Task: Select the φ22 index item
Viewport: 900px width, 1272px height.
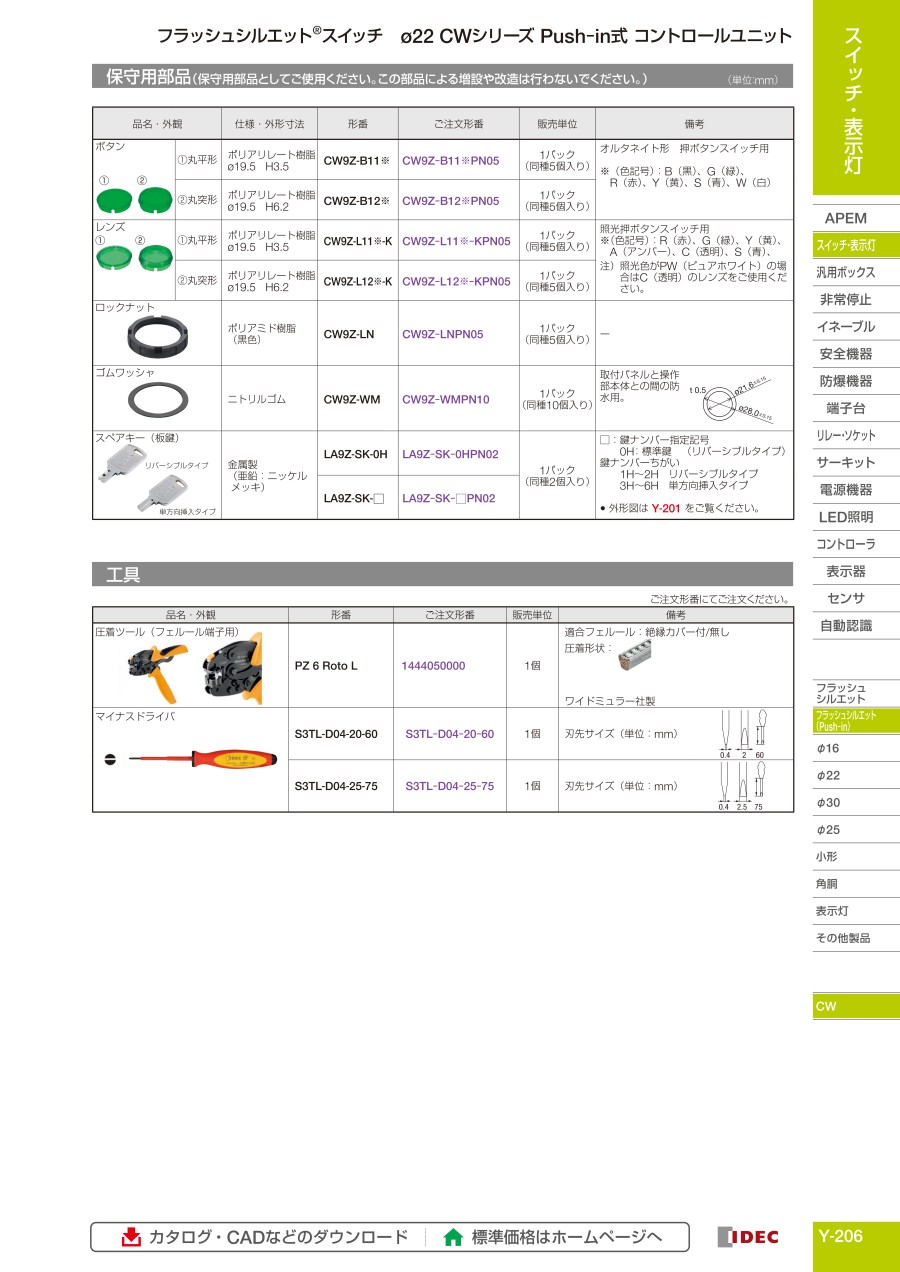Action: [x=828, y=775]
